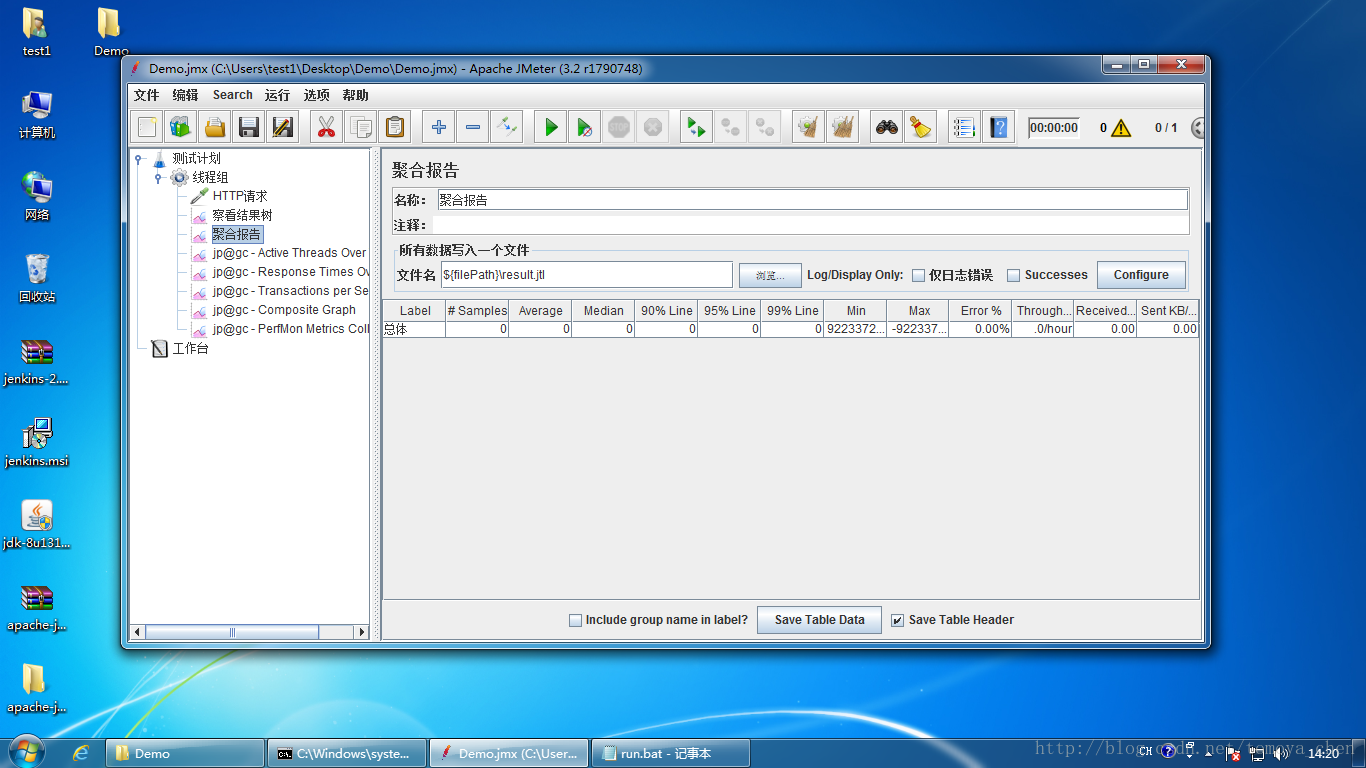Create a new test plan with New icon
The image size is (1366, 768).
click(147, 127)
